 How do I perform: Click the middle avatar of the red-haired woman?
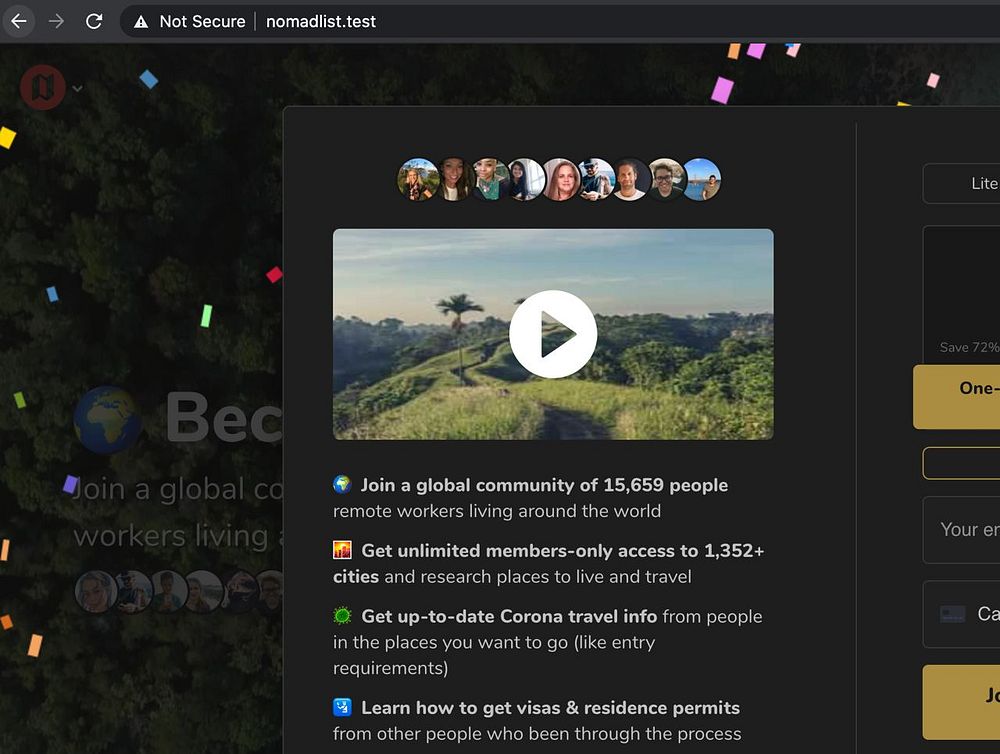(x=561, y=179)
